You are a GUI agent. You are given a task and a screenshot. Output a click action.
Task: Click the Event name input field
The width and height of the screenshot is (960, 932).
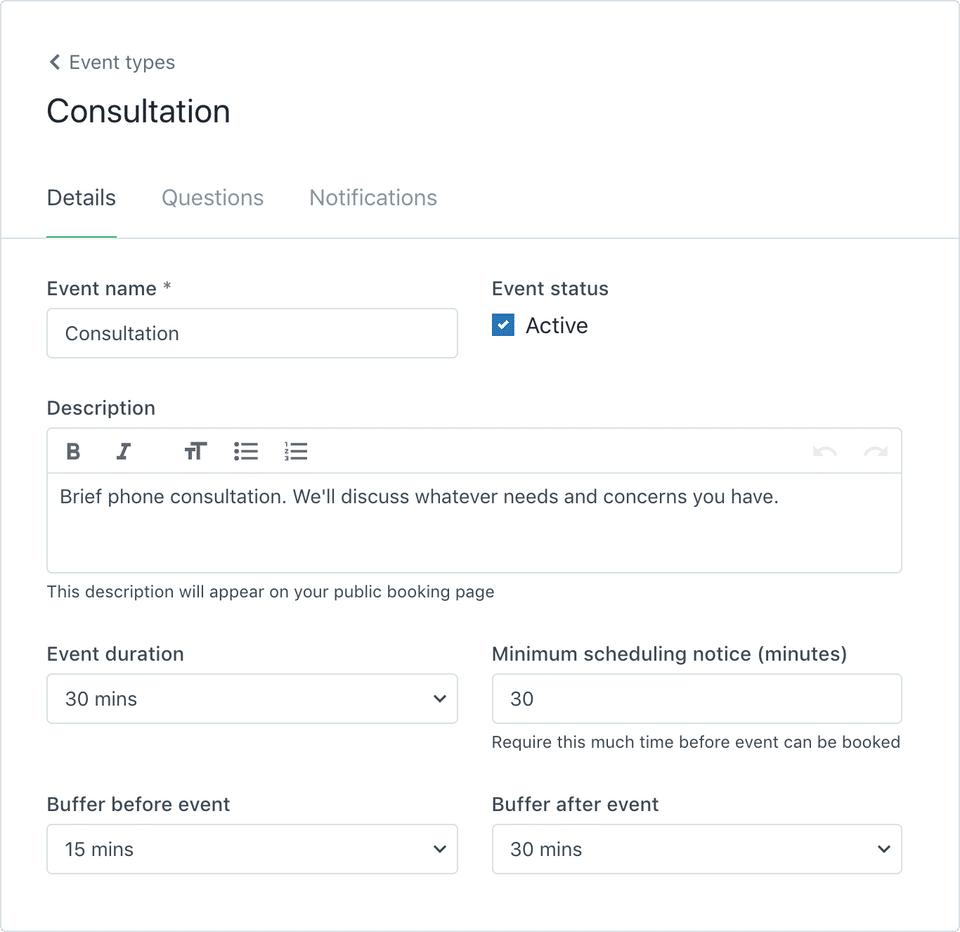click(x=252, y=333)
